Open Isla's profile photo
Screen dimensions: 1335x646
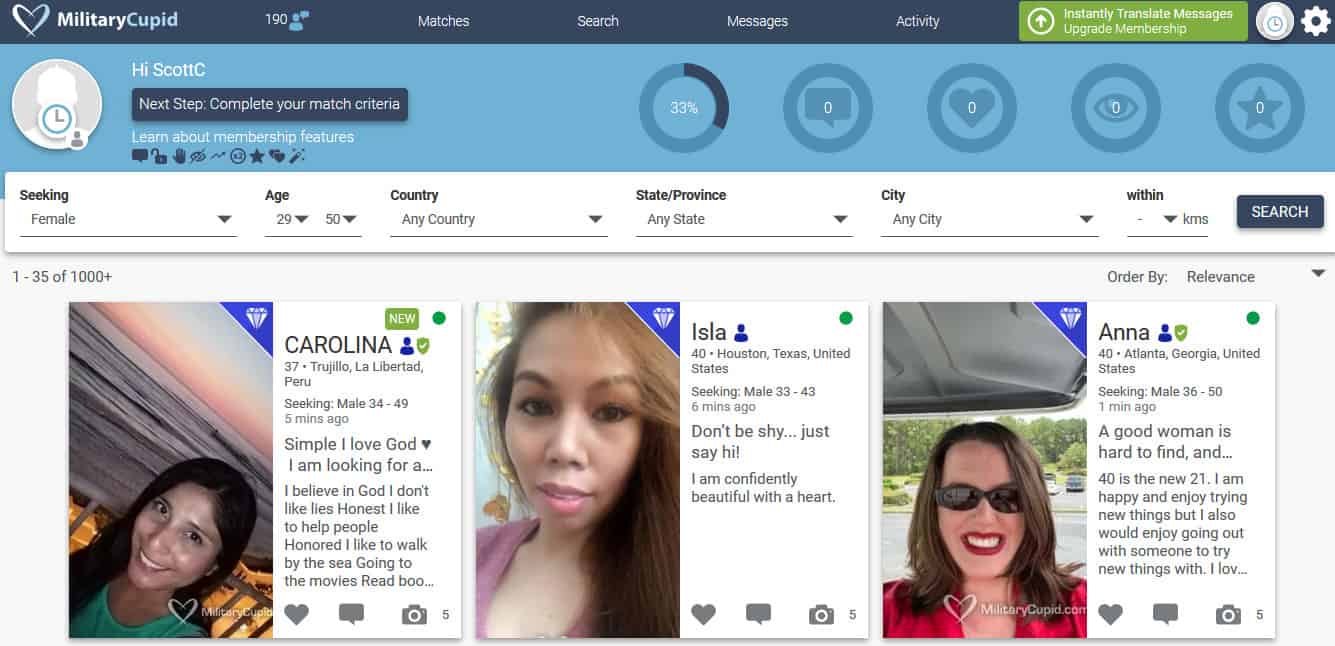[578, 470]
